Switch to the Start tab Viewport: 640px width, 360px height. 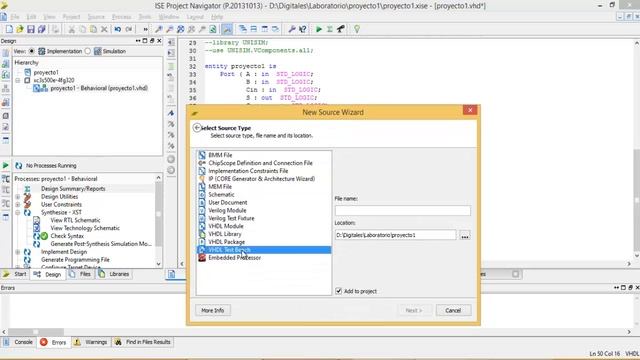tap(16, 274)
